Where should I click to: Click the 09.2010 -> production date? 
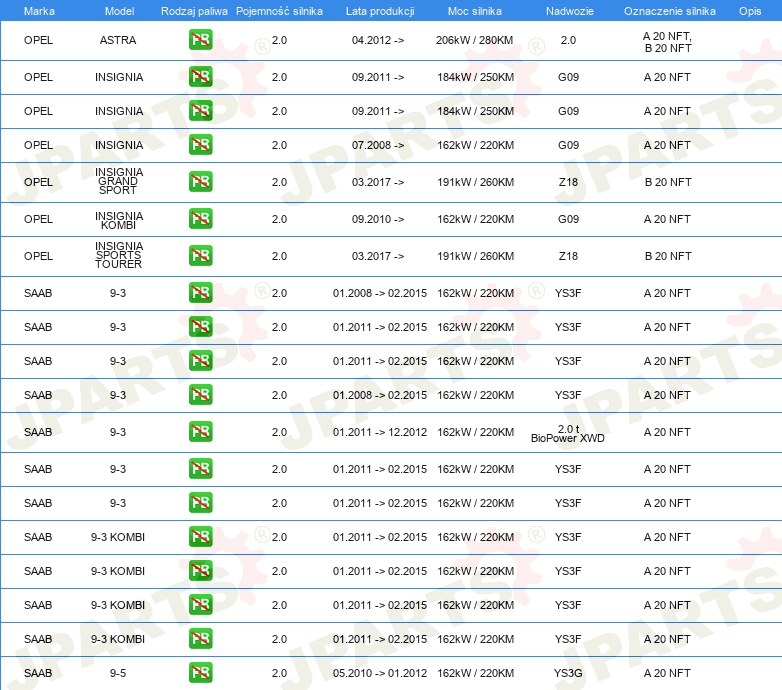click(x=378, y=219)
